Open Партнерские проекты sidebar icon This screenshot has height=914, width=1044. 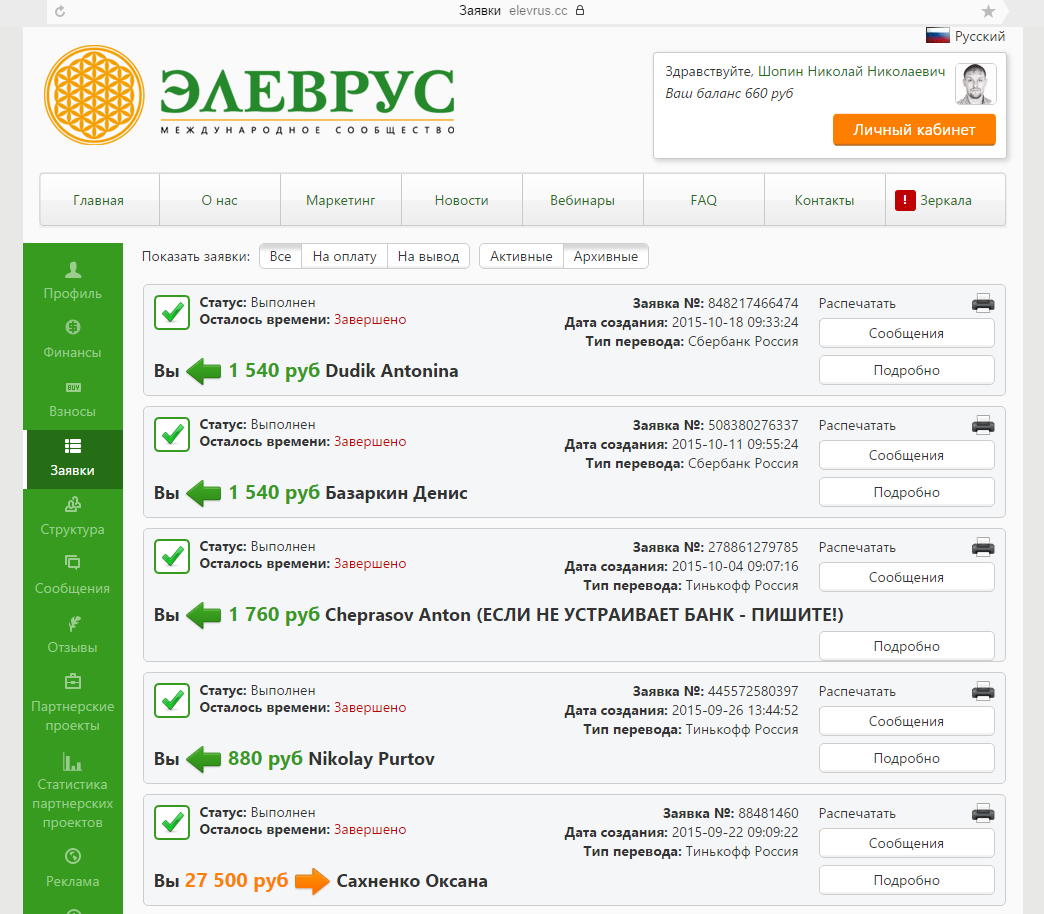(x=73, y=682)
